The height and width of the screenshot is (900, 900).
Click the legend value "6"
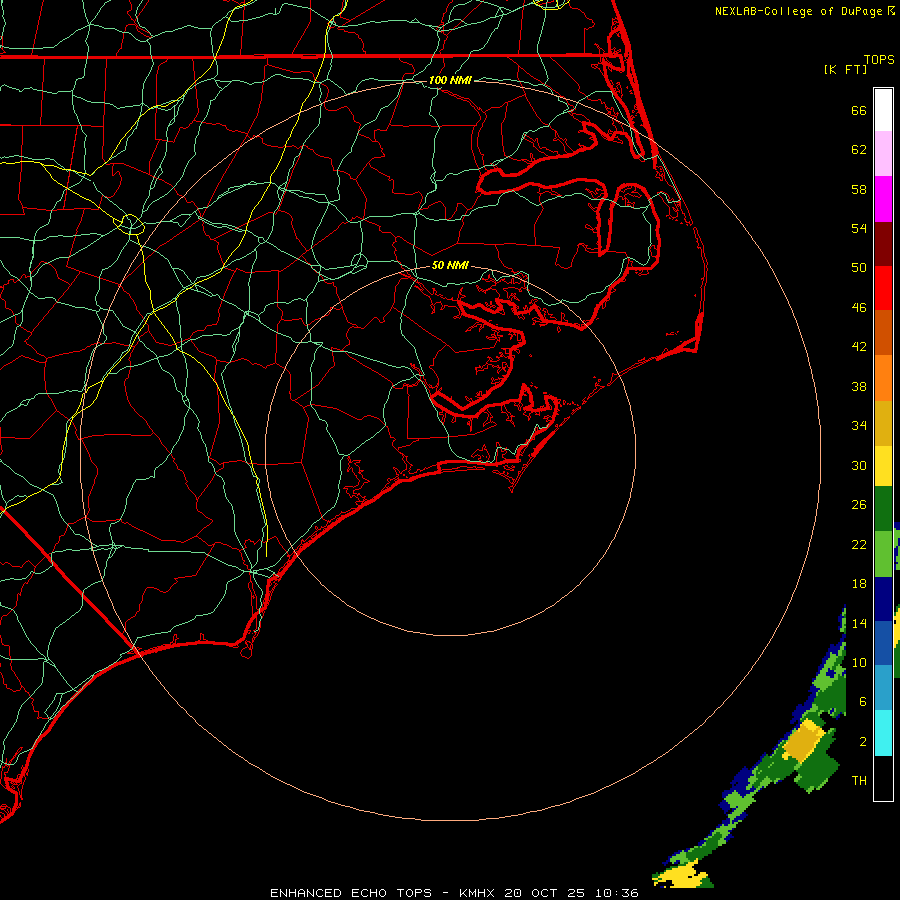click(x=863, y=702)
